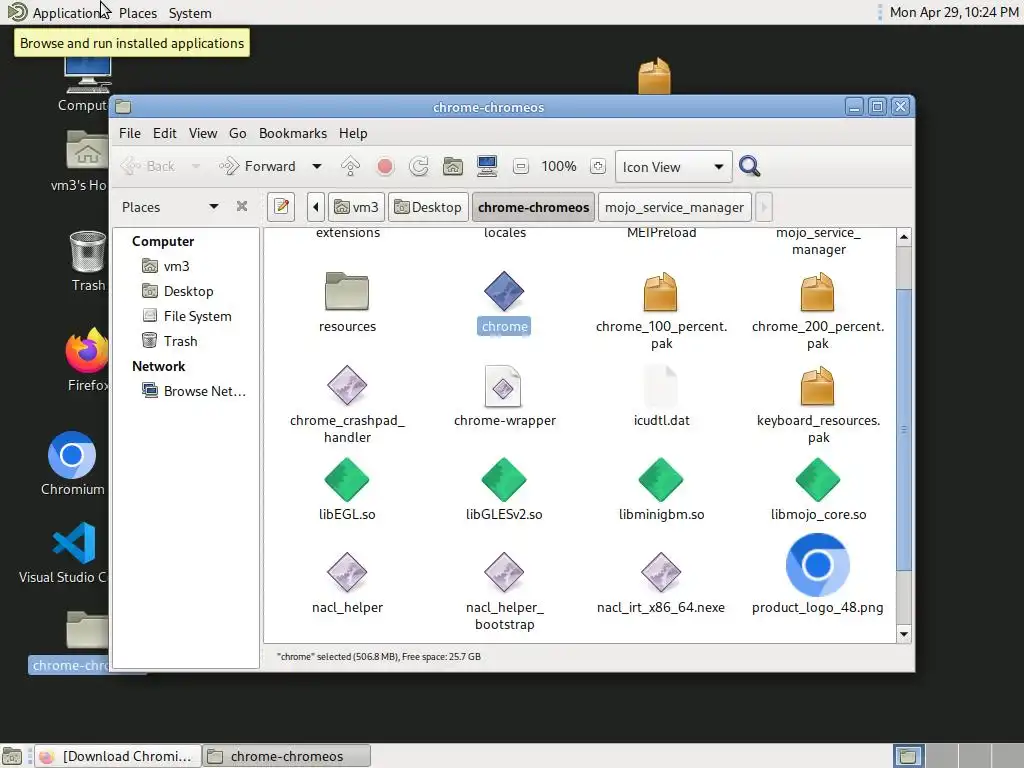Toggle text-based location bar pencil button

coord(281,207)
